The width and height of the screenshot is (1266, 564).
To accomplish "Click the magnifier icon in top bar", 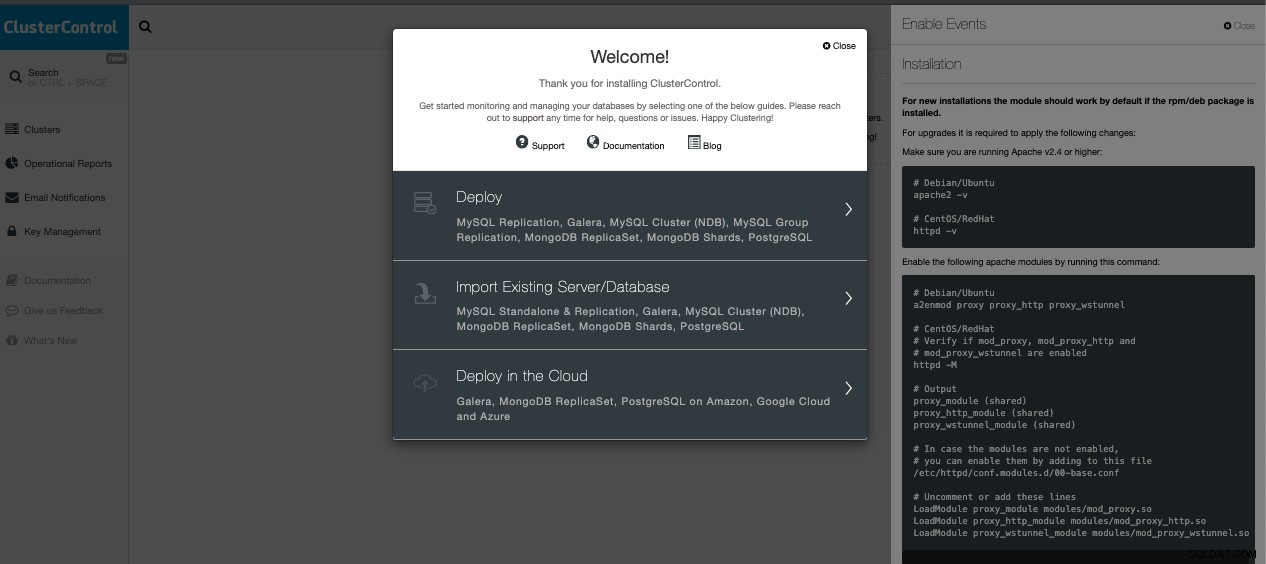I will click(145, 27).
